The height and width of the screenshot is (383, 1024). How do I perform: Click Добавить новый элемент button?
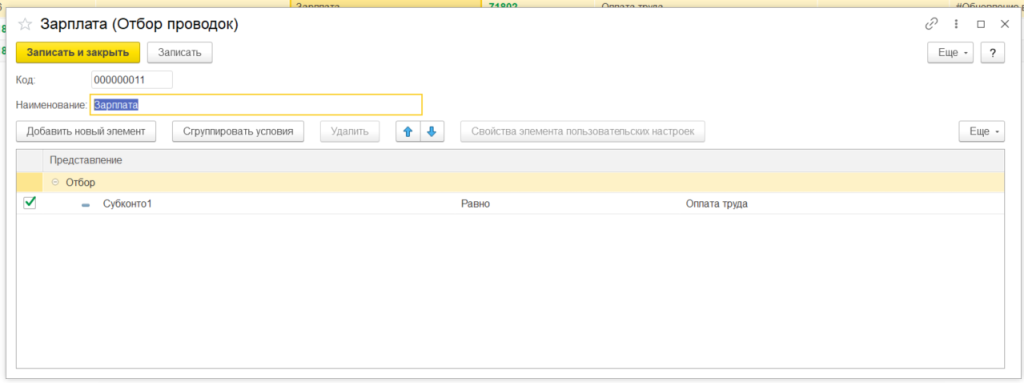86,131
